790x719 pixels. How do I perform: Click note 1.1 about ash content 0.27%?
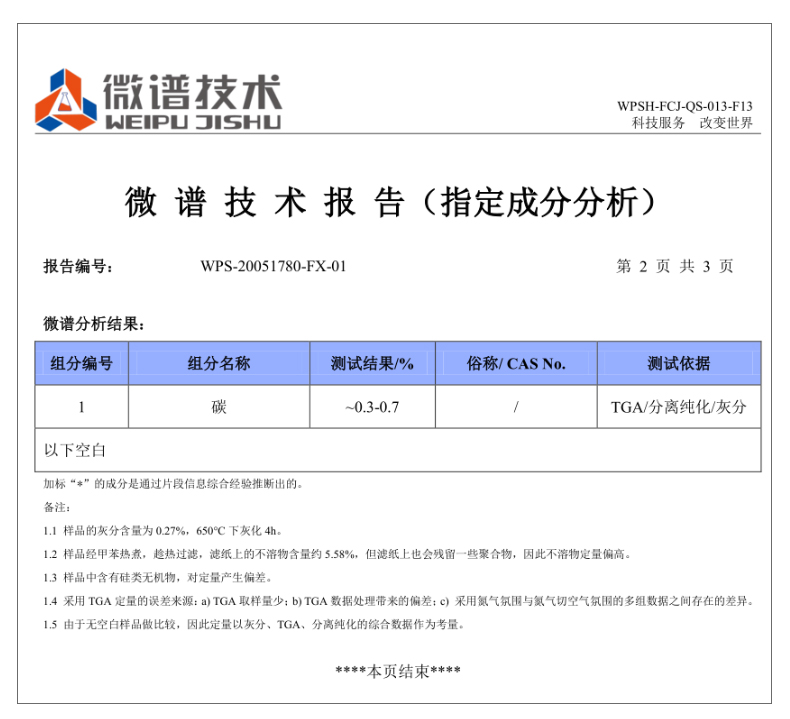[162, 531]
